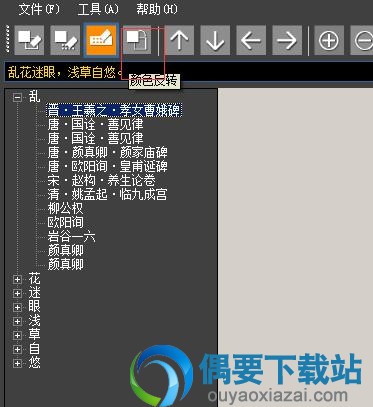The height and width of the screenshot is (407, 373).
Task: Expand the 迷 tree node
Action: 17,293
